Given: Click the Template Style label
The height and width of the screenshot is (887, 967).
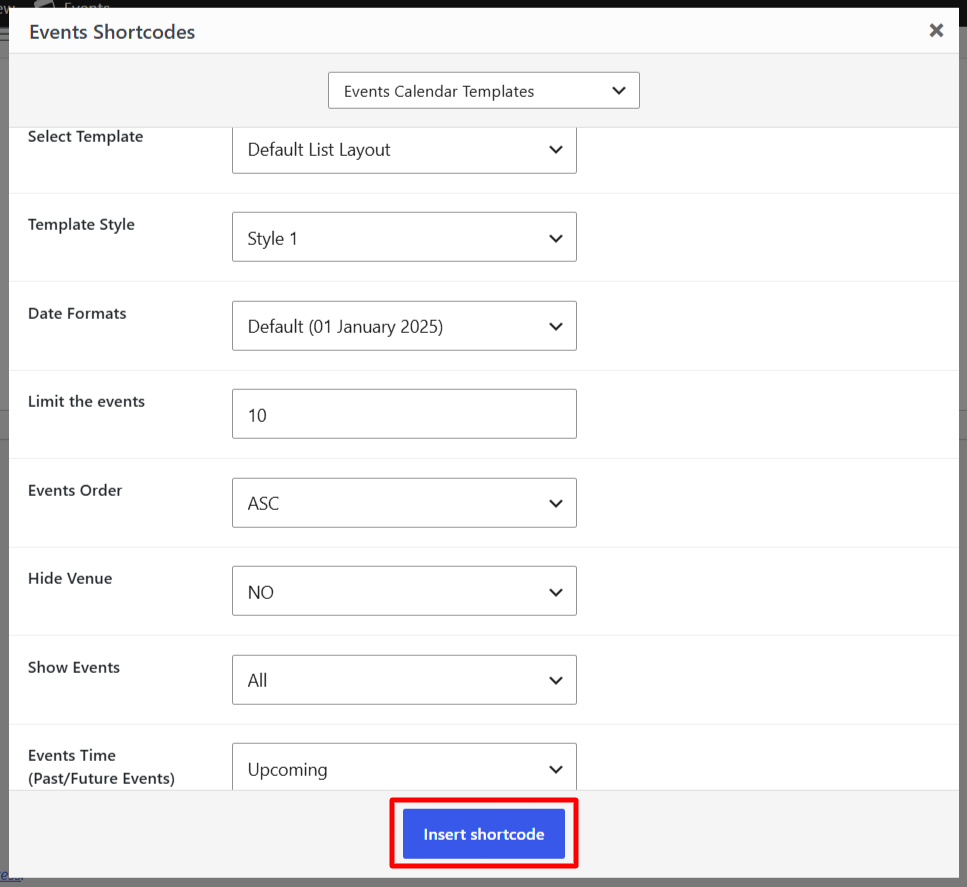Looking at the screenshot, I should [x=81, y=225].
